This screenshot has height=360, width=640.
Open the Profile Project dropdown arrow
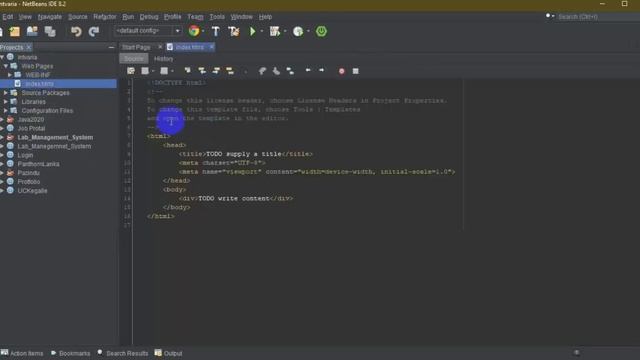pyautogui.click(x=308, y=31)
